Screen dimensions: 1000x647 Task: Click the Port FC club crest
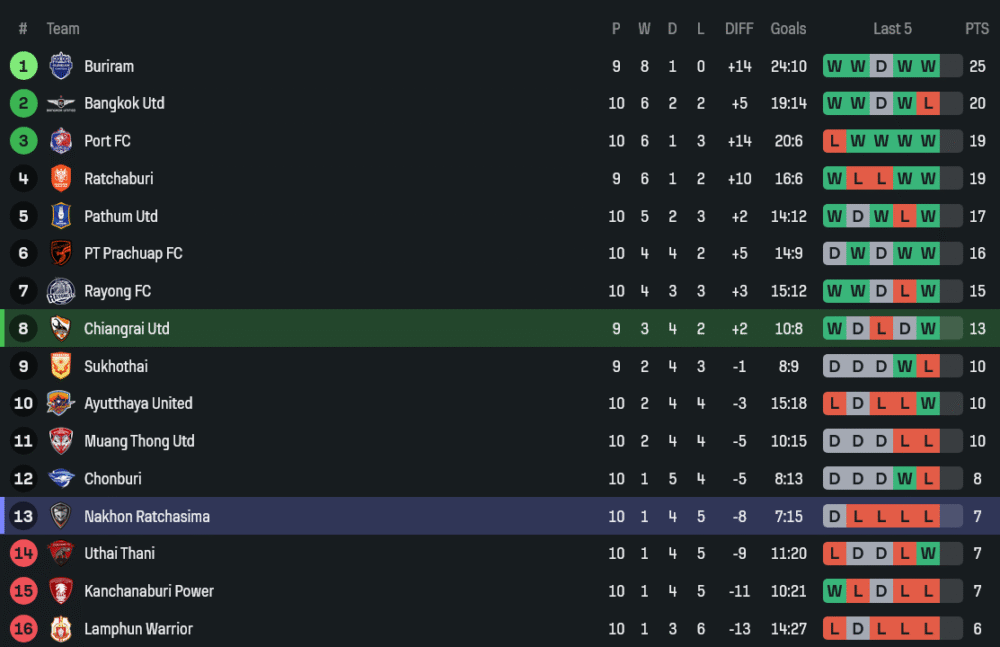point(61,141)
